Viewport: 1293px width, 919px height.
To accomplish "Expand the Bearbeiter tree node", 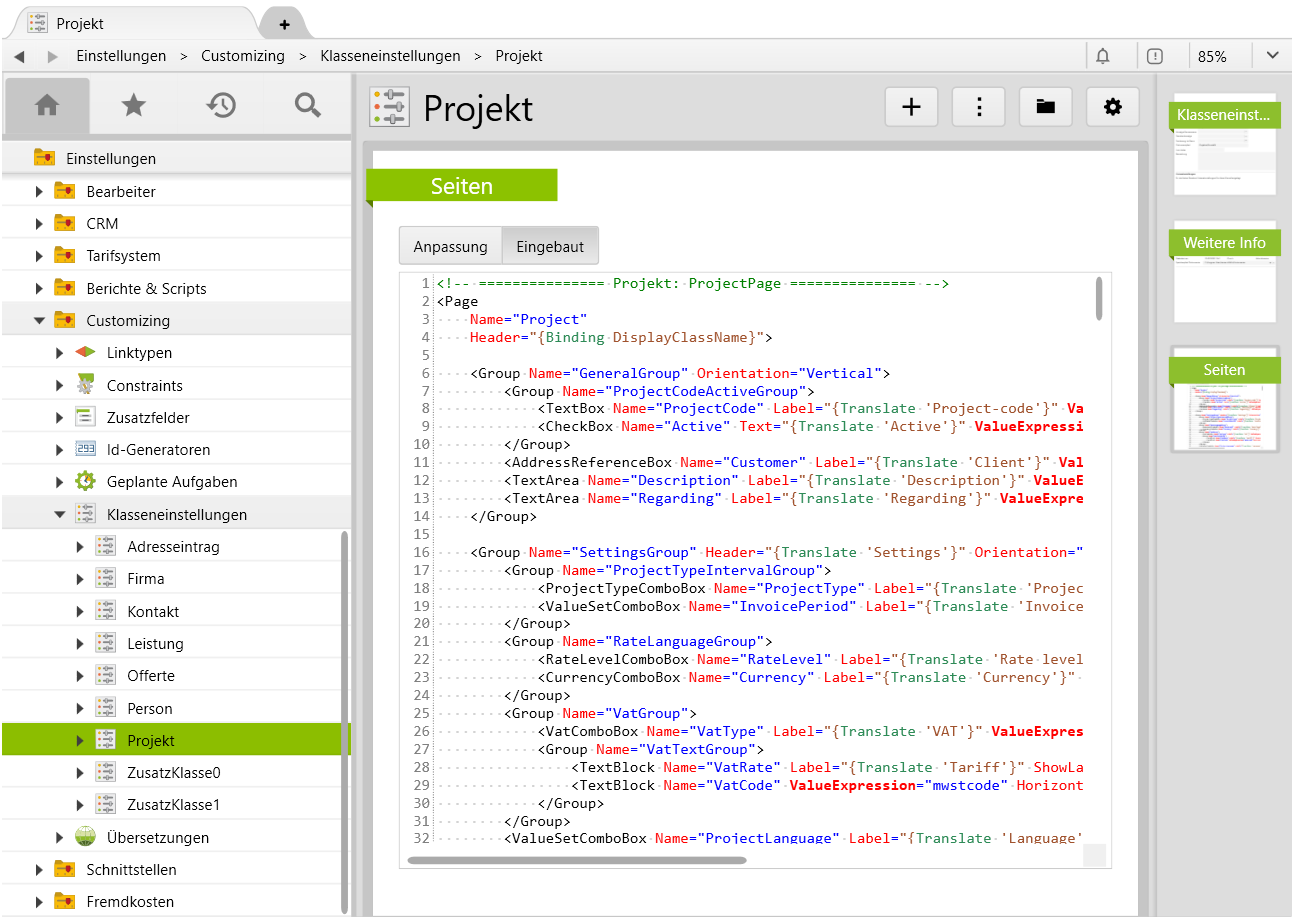I will coord(40,192).
